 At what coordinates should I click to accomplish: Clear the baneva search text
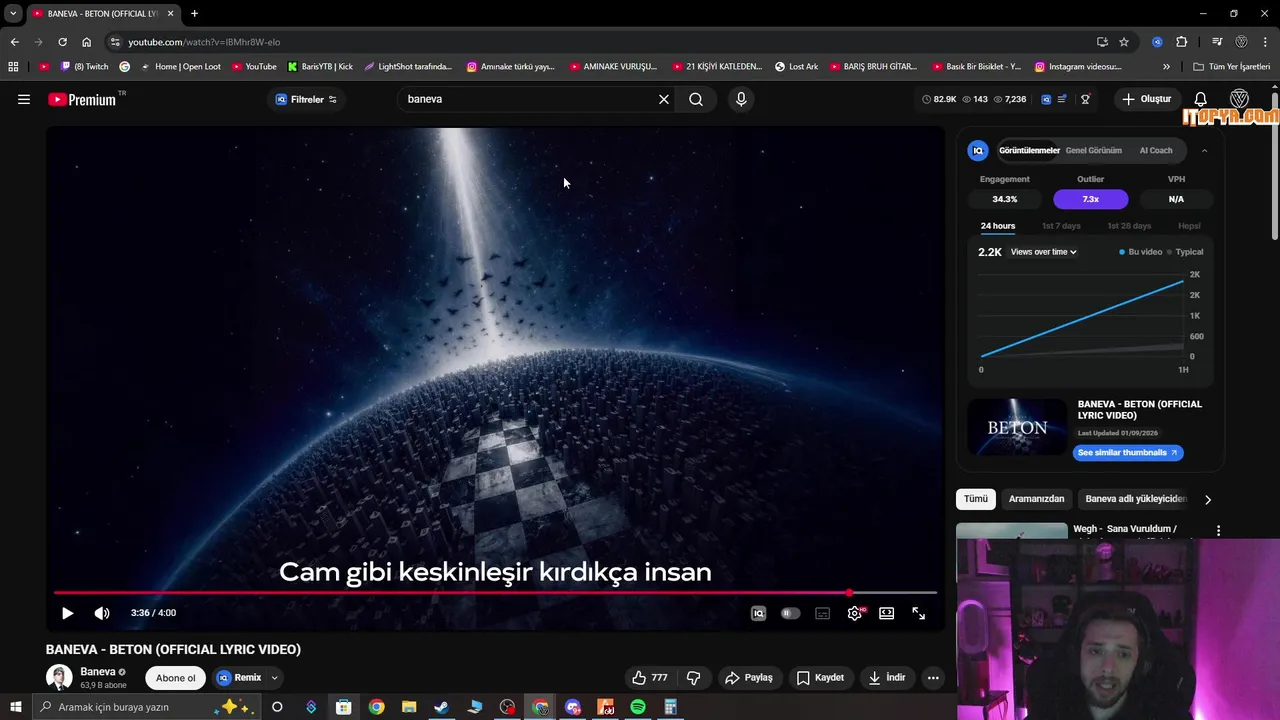tap(663, 99)
